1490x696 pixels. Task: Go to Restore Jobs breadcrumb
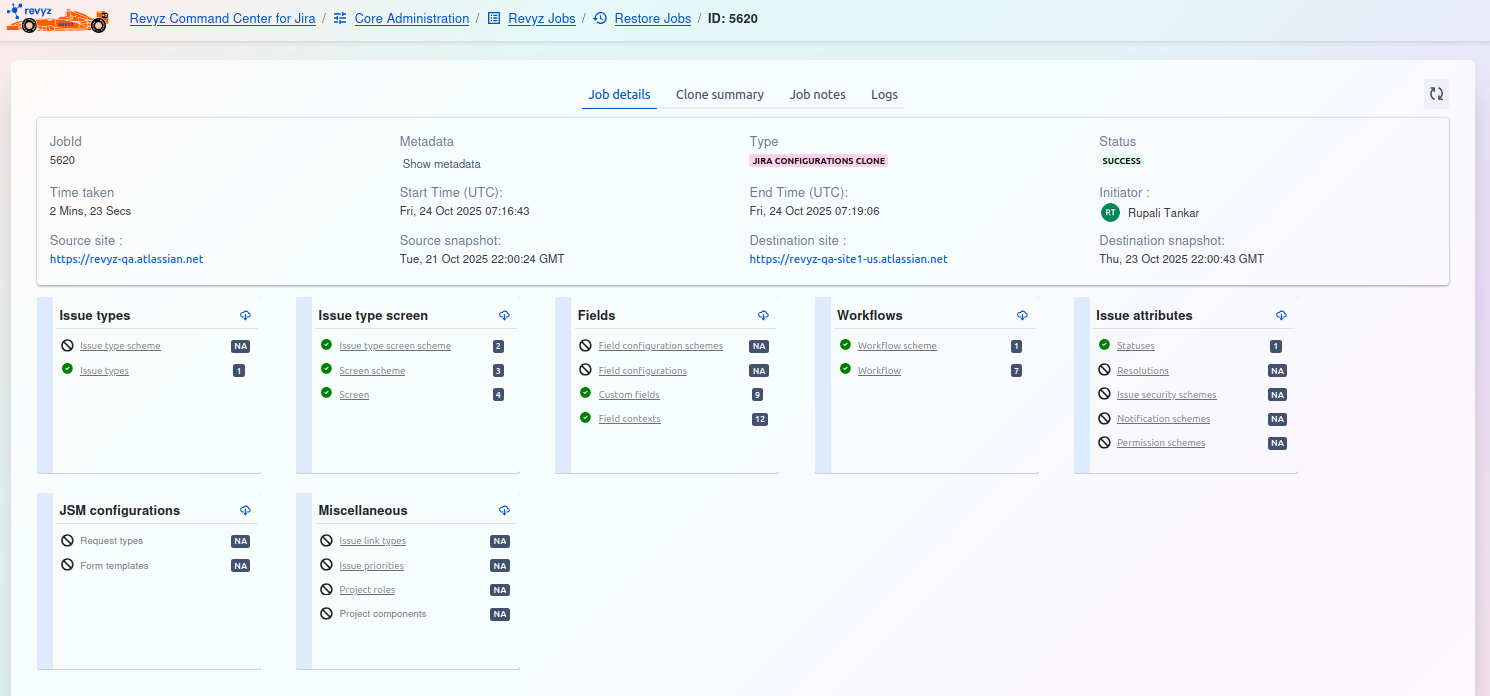652,19
